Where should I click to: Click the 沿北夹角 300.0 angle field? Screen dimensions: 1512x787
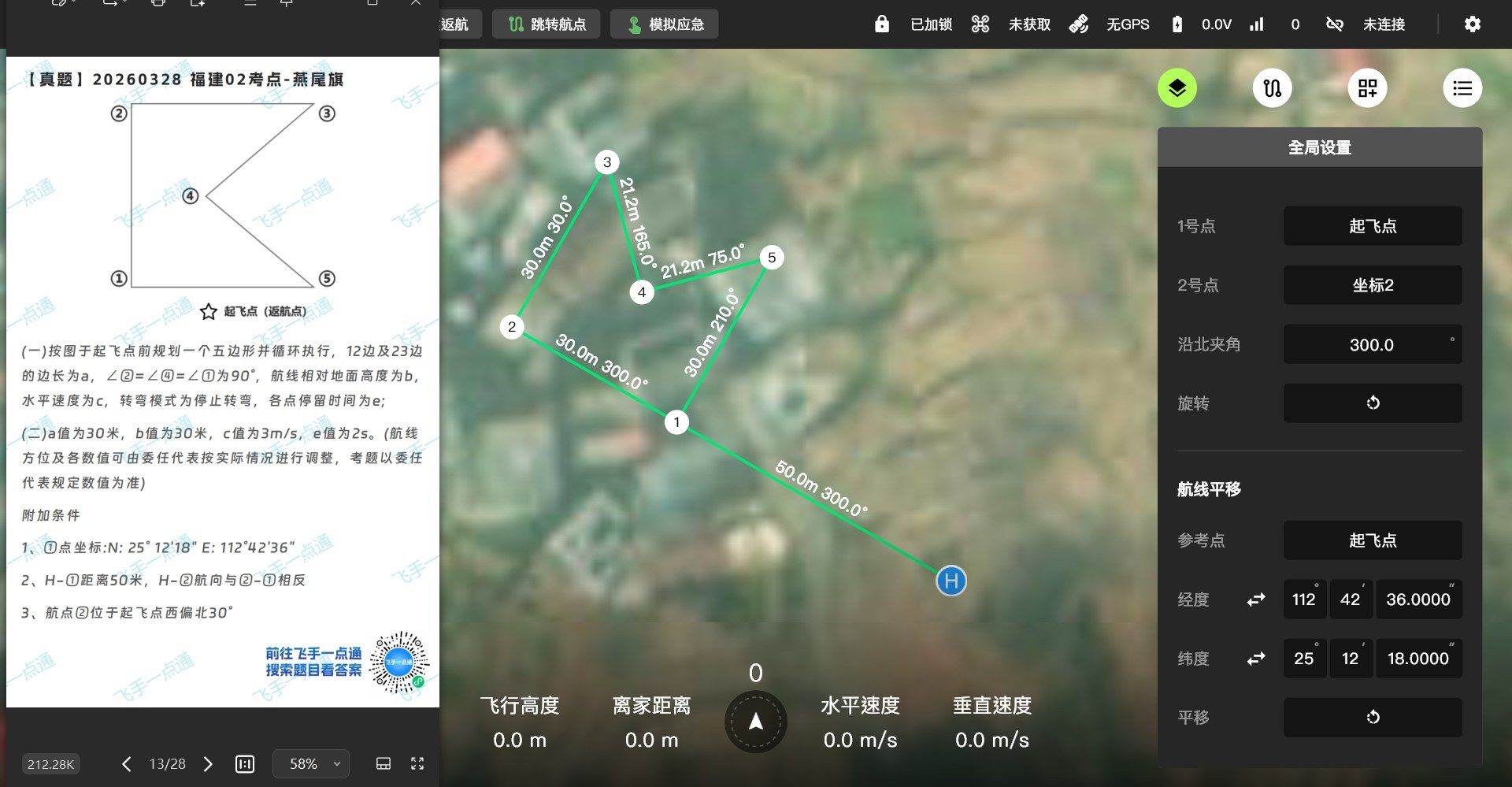click(x=1372, y=344)
